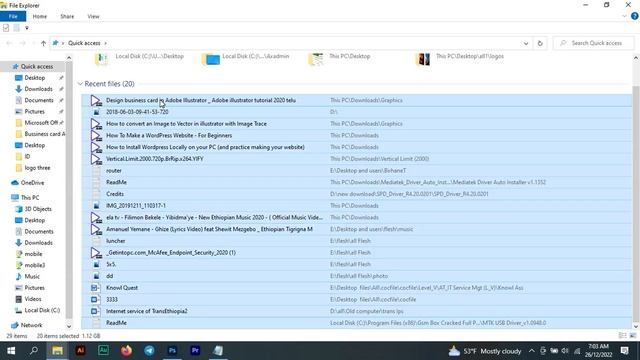Viewport: 640px width, 360px height.
Task: Open Photoshop from the taskbar
Action: (172, 351)
